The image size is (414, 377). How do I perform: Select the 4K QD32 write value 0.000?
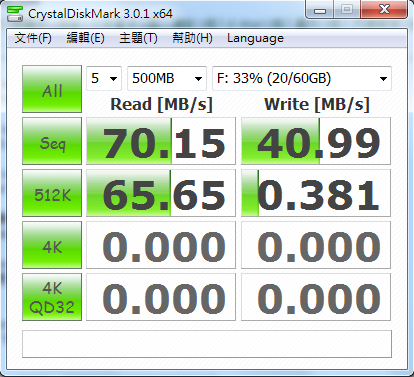[x=316, y=297]
